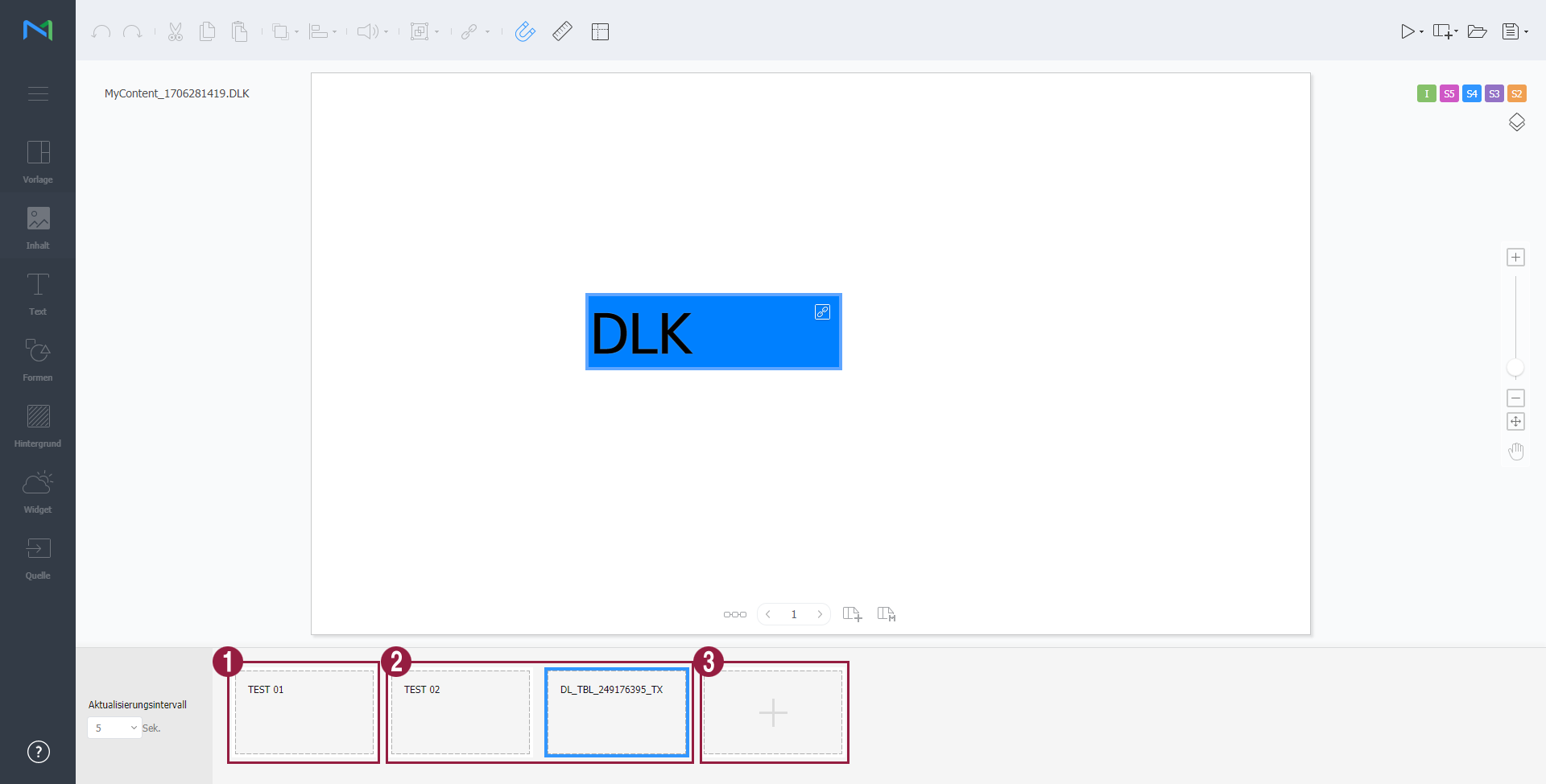Toggle the magnet snap tool
This screenshot has height=784, width=1546.
(x=525, y=31)
